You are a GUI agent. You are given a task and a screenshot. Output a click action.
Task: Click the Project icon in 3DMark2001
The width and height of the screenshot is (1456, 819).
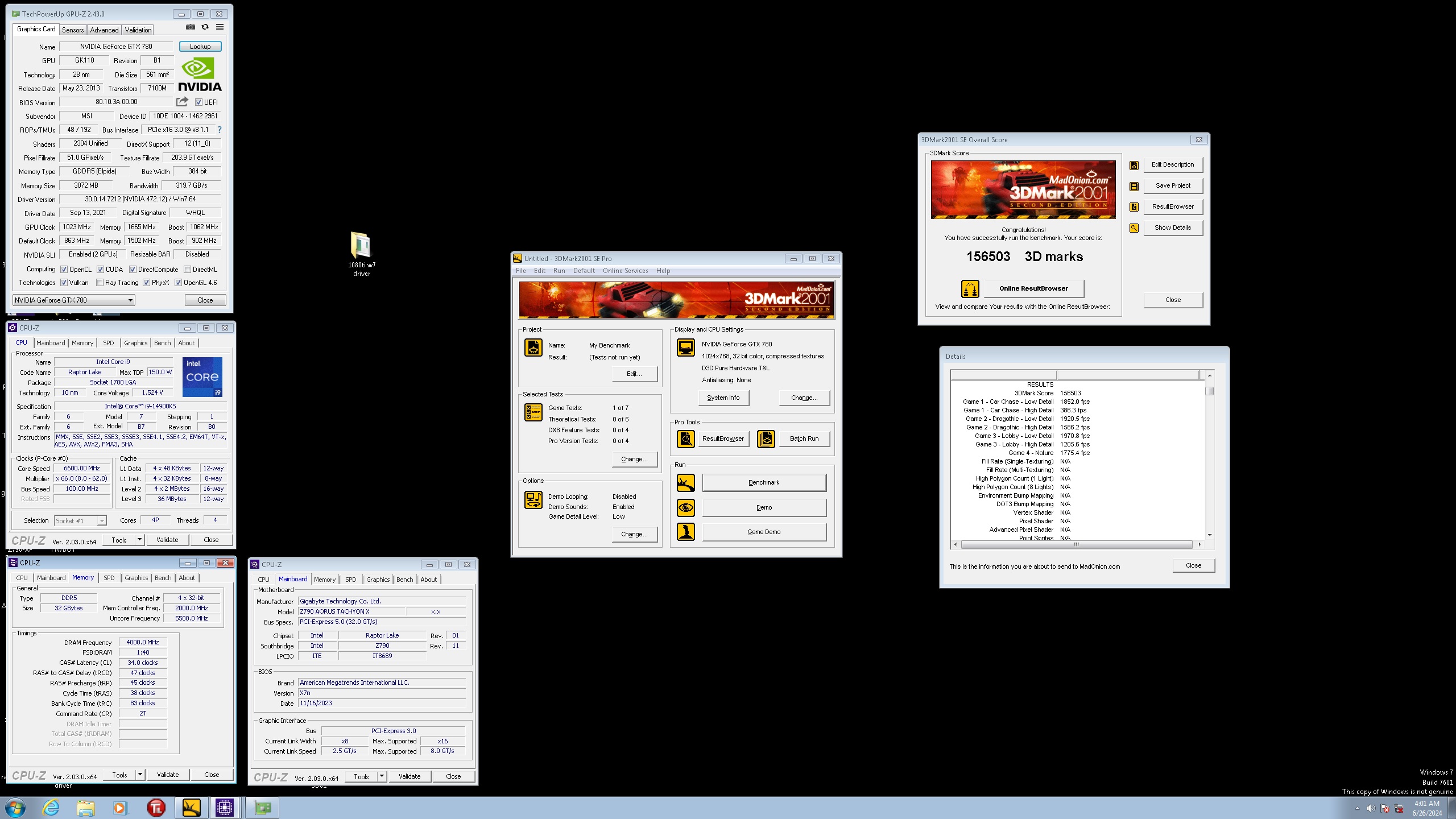pyautogui.click(x=533, y=348)
